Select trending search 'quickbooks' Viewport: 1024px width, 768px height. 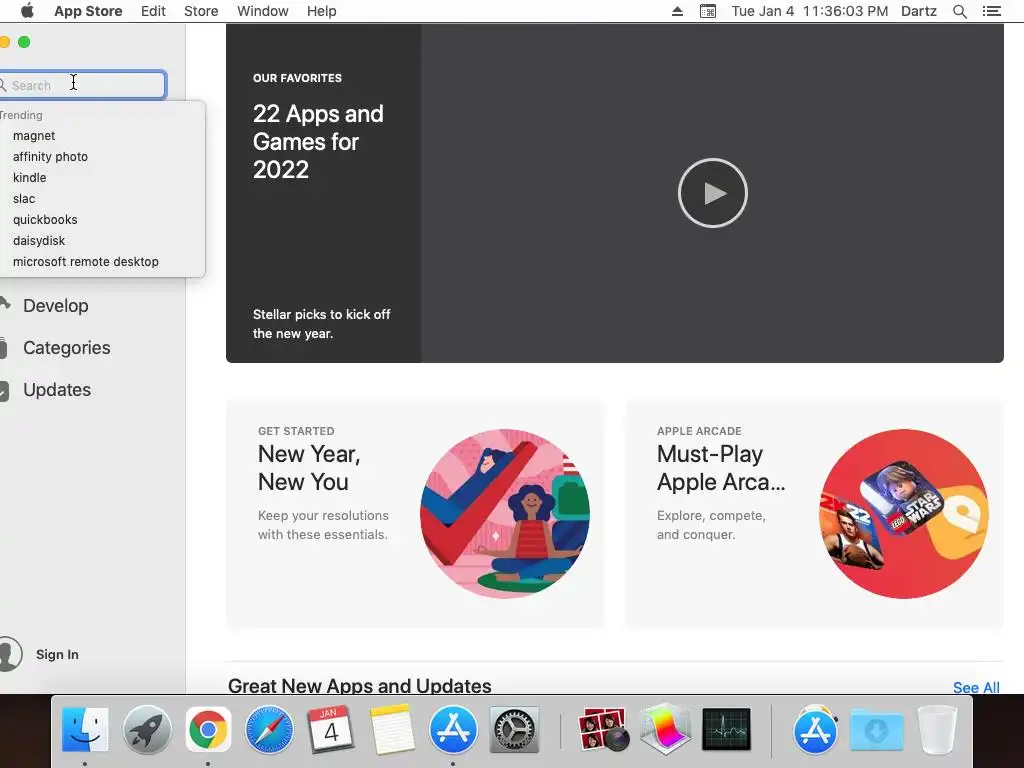[45, 219]
